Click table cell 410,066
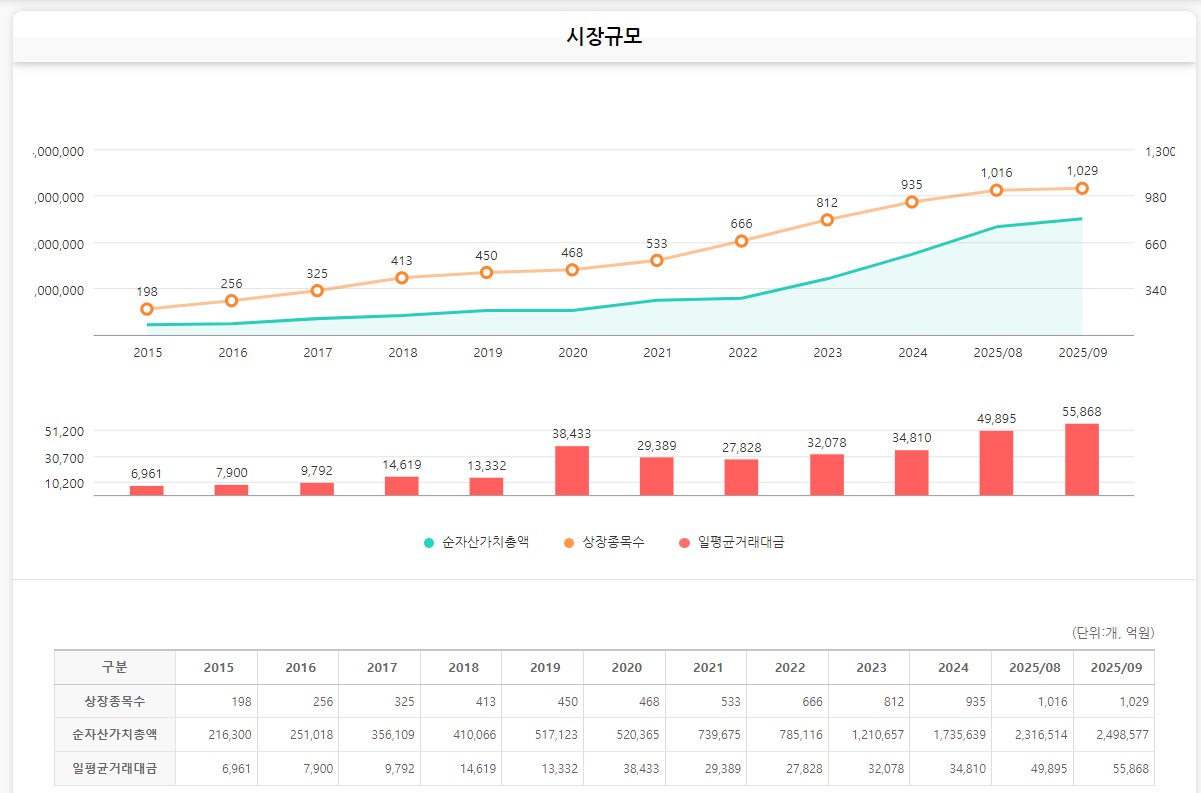Image resolution: width=1201 pixels, height=793 pixels. pos(461,735)
